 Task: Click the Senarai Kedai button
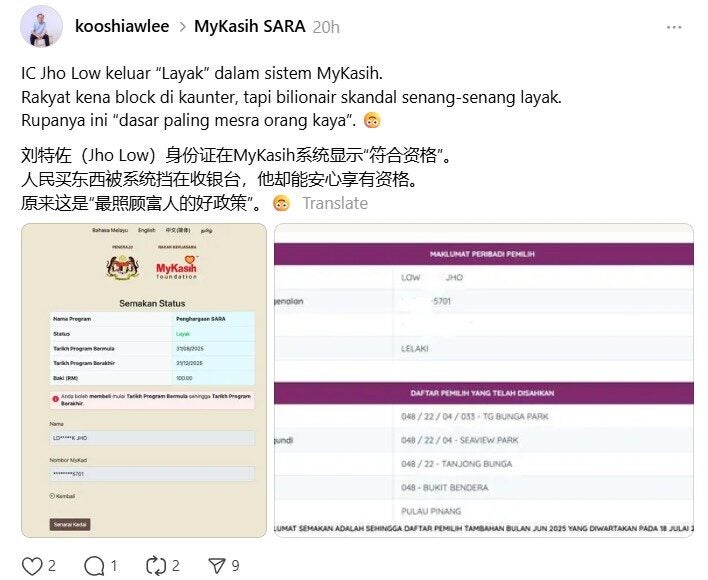coord(70,524)
